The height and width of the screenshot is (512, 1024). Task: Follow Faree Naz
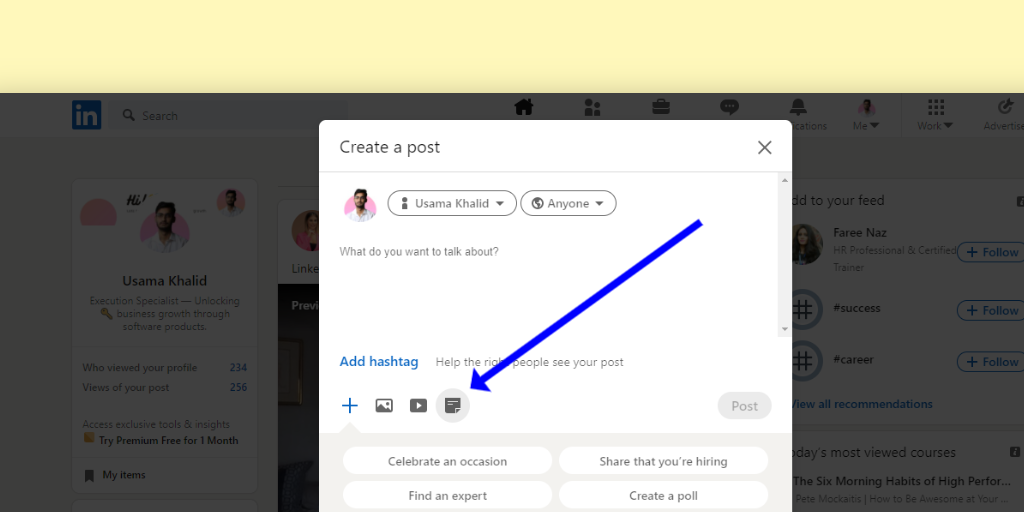point(990,252)
